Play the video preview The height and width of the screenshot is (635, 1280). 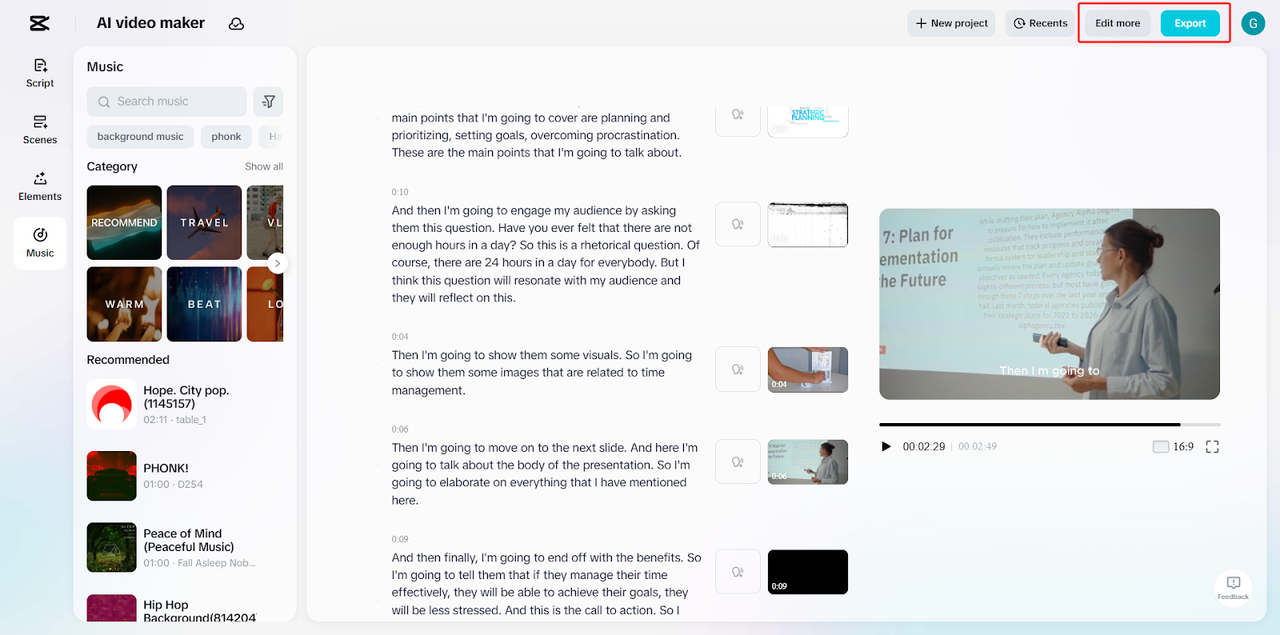point(886,447)
